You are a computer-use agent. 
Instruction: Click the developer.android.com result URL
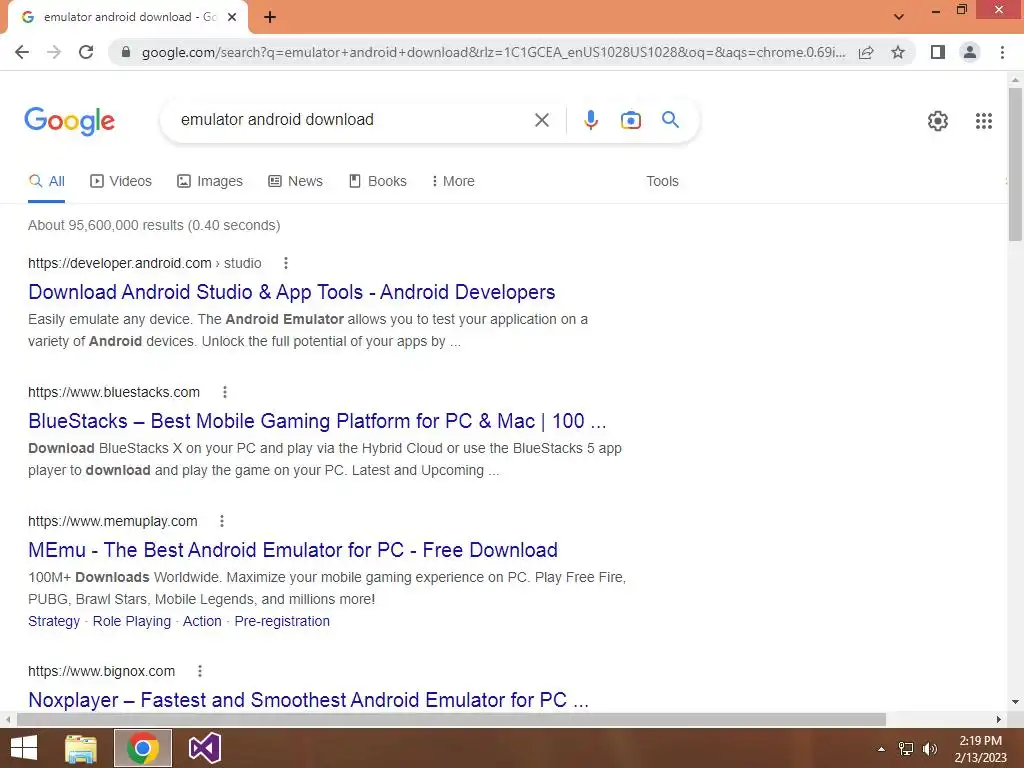click(x=144, y=263)
